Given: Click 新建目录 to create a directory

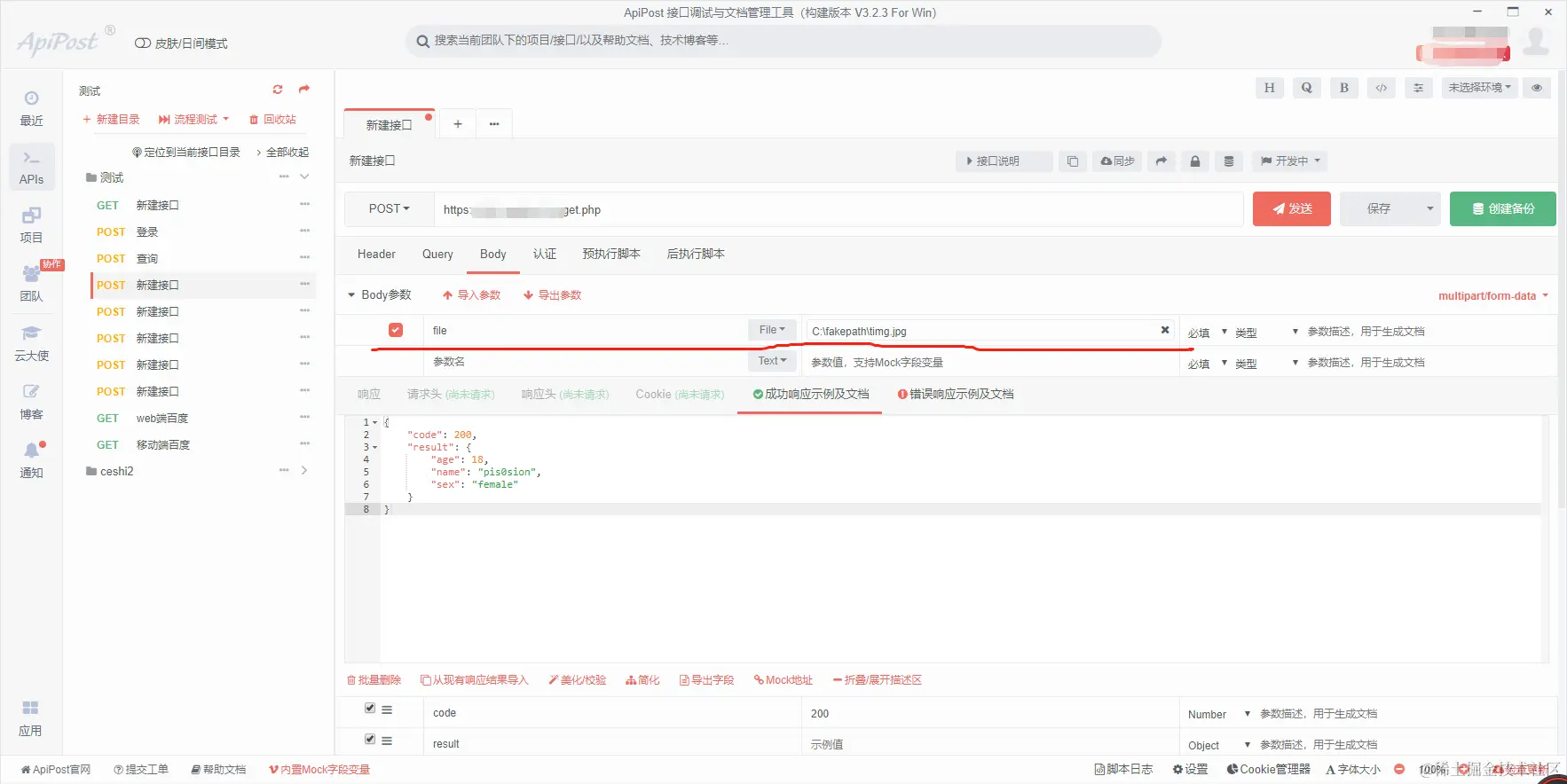Looking at the screenshot, I should (111, 119).
